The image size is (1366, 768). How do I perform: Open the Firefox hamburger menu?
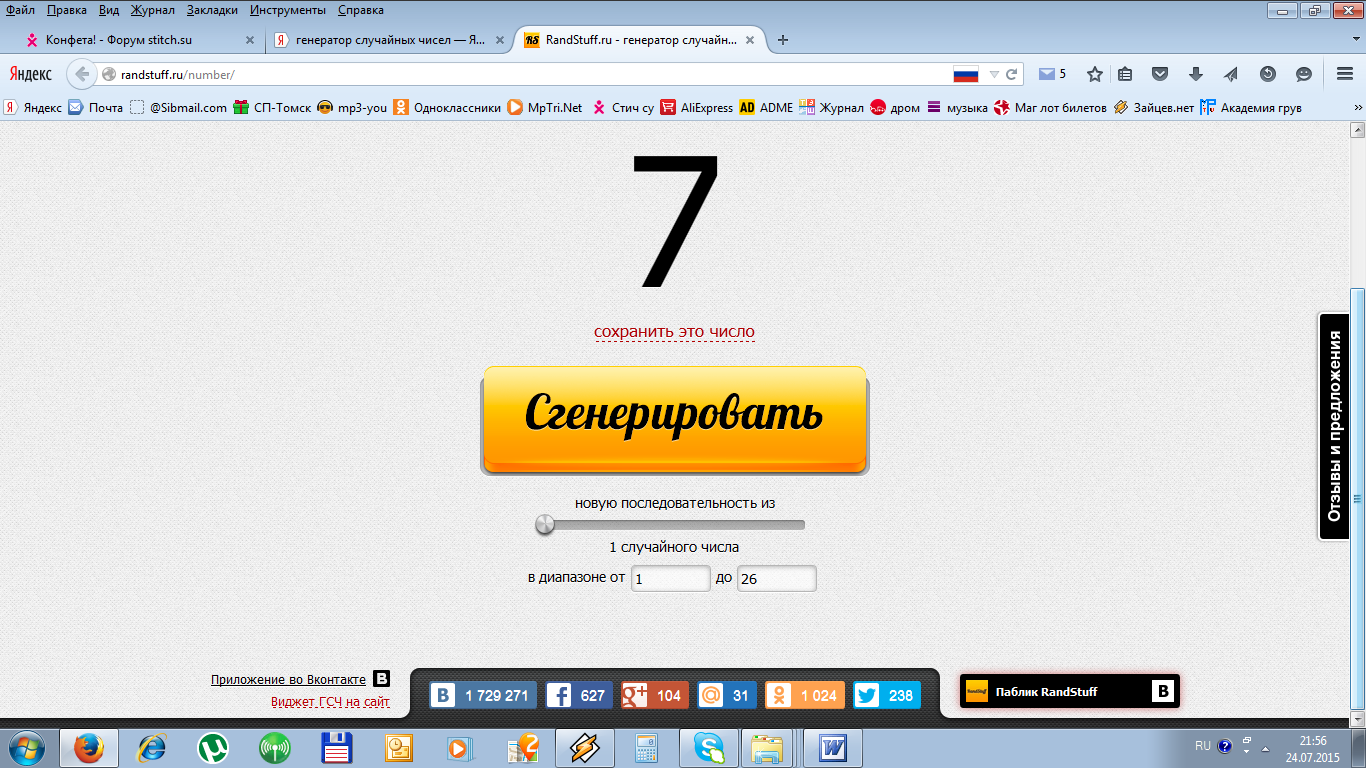tap(1344, 74)
